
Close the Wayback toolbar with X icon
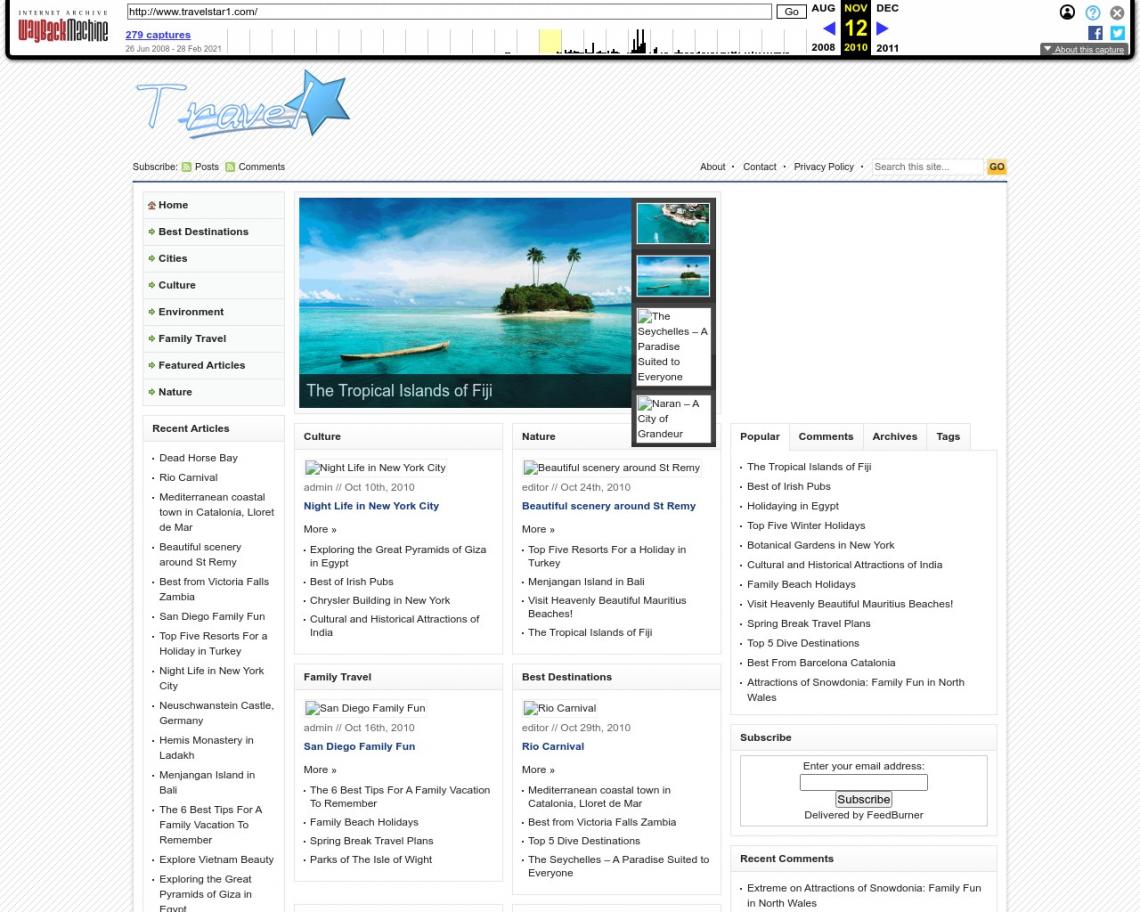pos(1117,13)
